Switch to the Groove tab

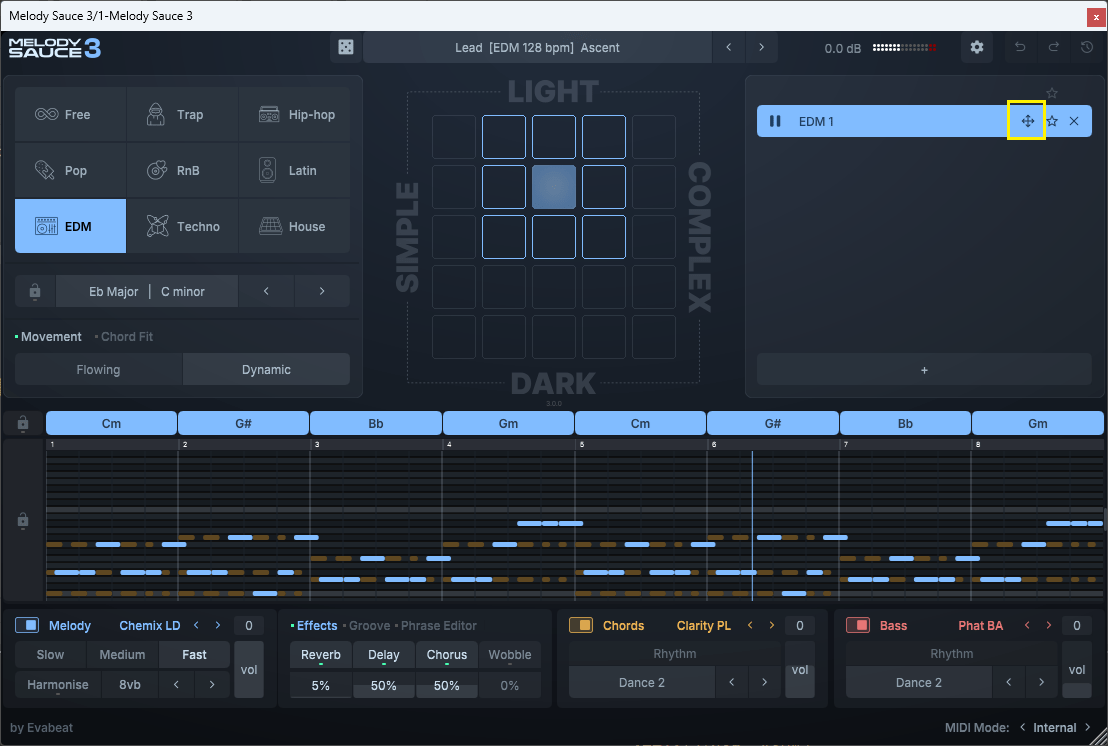pyautogui.click(x=368, y=625)
